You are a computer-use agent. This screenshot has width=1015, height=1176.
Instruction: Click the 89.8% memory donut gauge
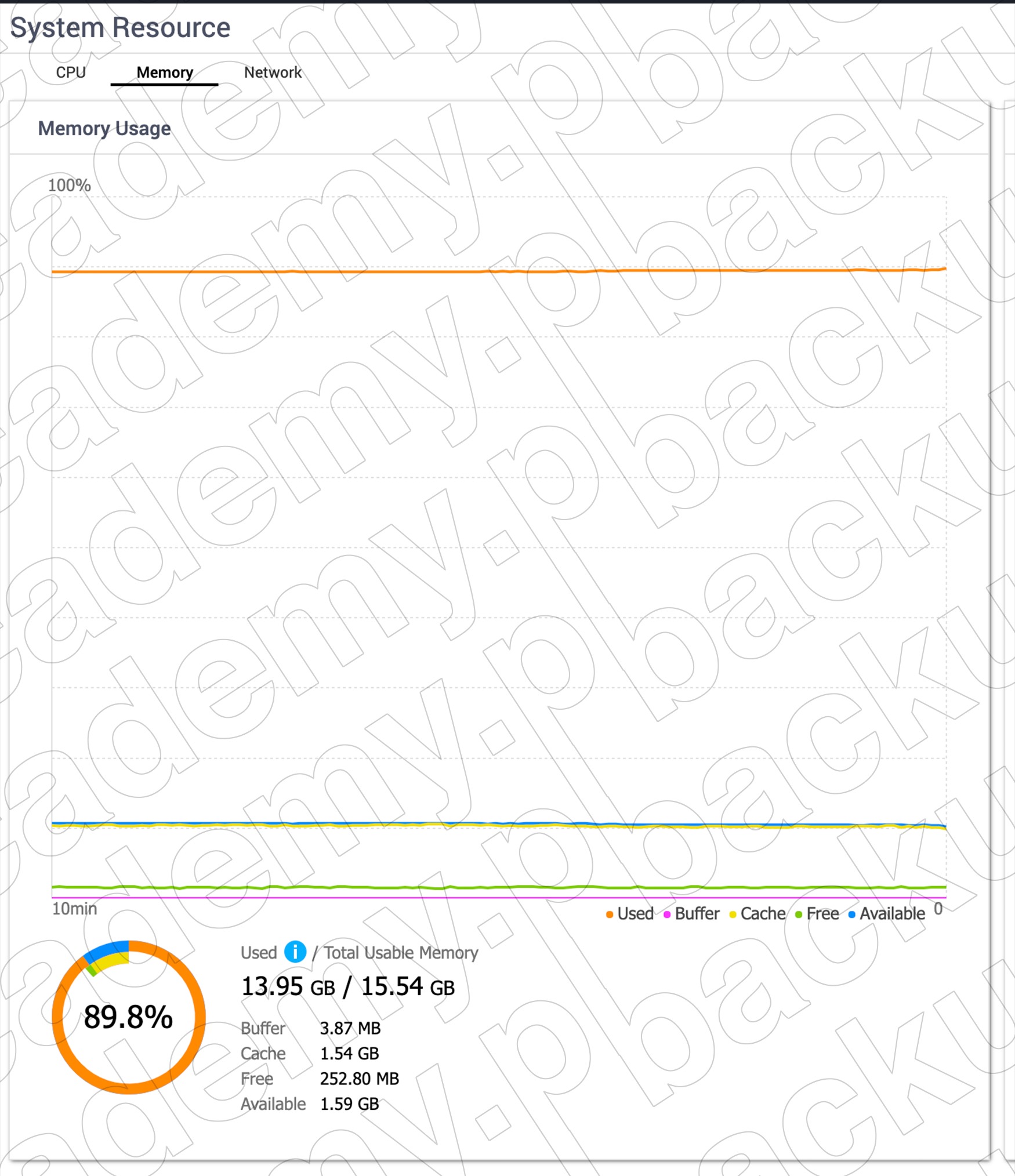point(129,1017)
